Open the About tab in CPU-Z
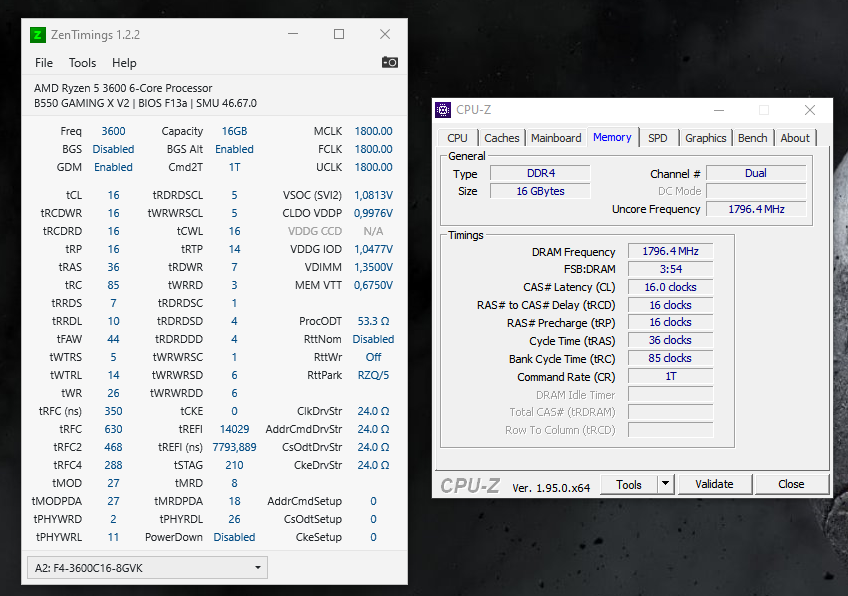Screen dimensions: 848x596 click(x=794, y=138)
